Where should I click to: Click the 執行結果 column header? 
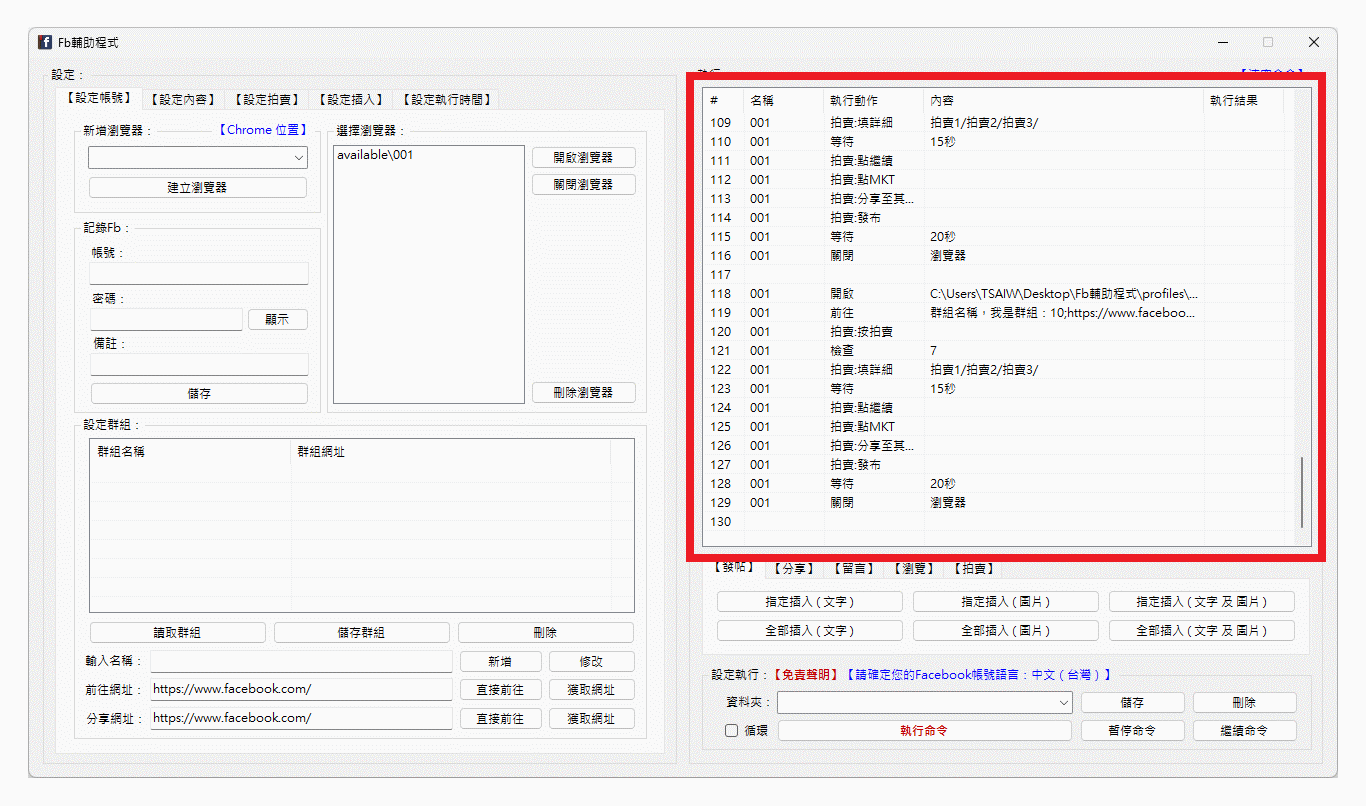click(x=1244, y=100)
